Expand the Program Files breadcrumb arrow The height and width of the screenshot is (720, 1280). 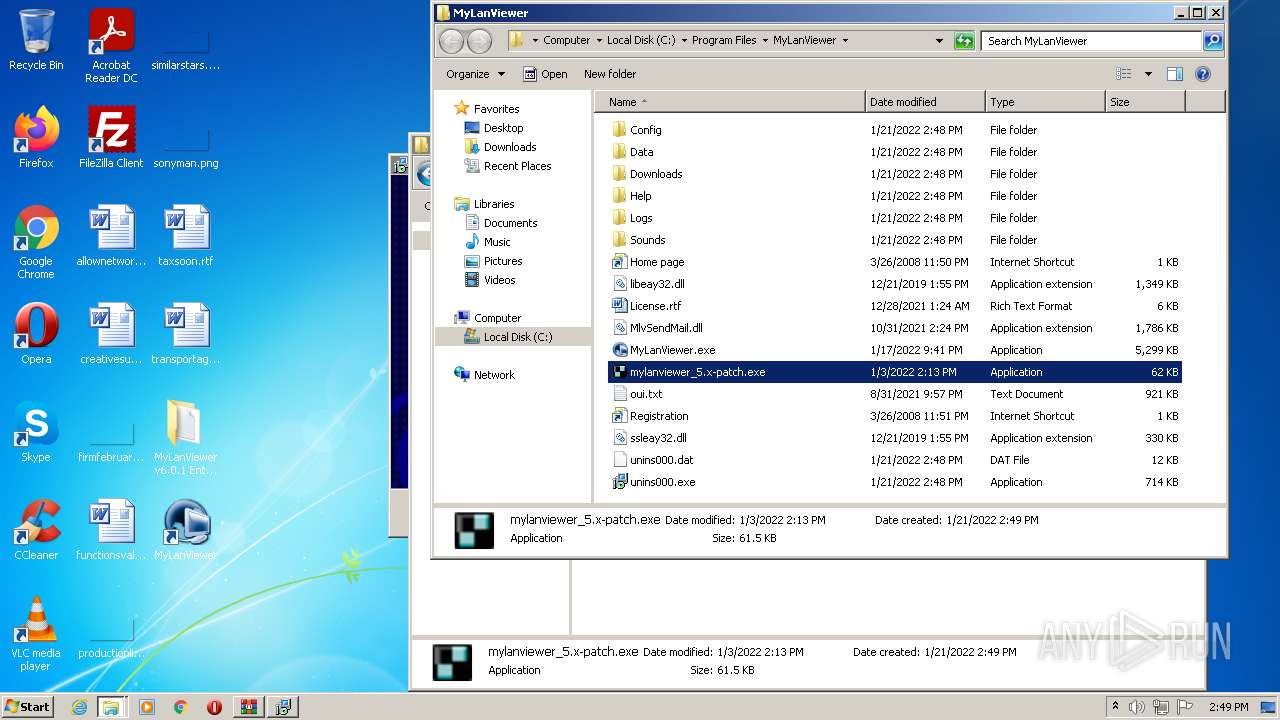pos(764,41)
